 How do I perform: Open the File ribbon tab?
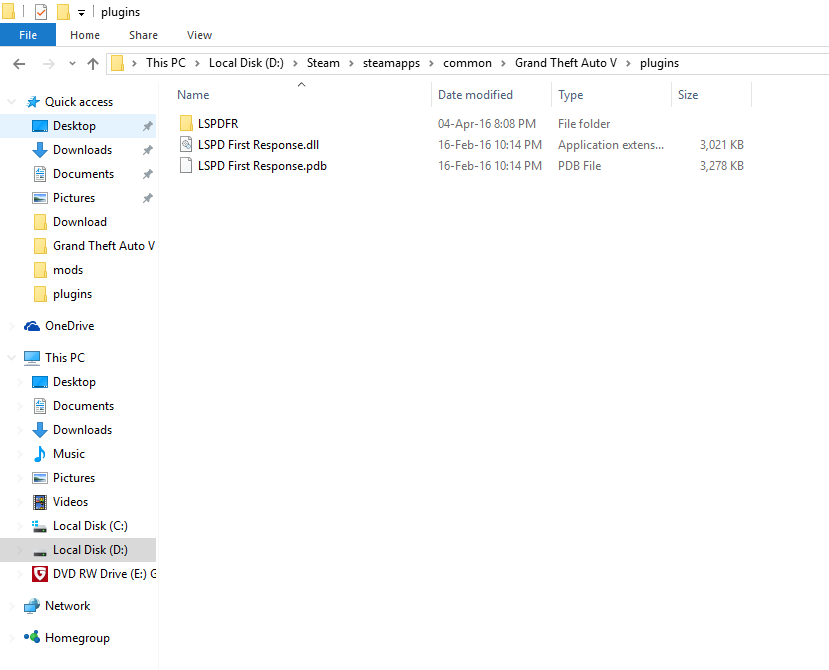click(x=27, y=35)
